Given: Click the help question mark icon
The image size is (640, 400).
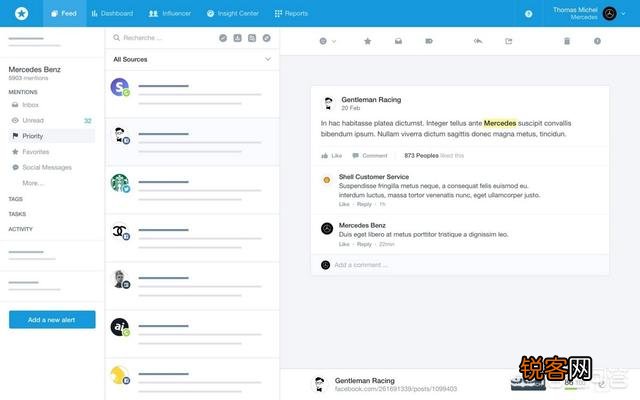Looking at the screenshot, I should click(x=529, y=14).
